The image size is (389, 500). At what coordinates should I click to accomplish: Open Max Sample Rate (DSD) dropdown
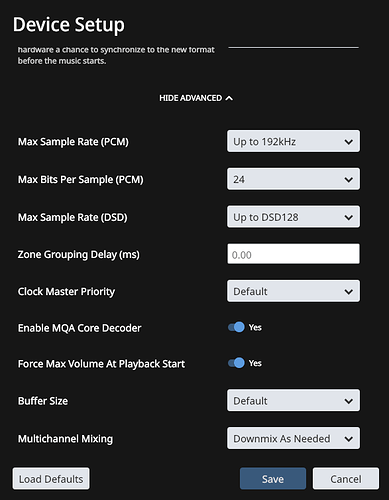pos(293,217)
